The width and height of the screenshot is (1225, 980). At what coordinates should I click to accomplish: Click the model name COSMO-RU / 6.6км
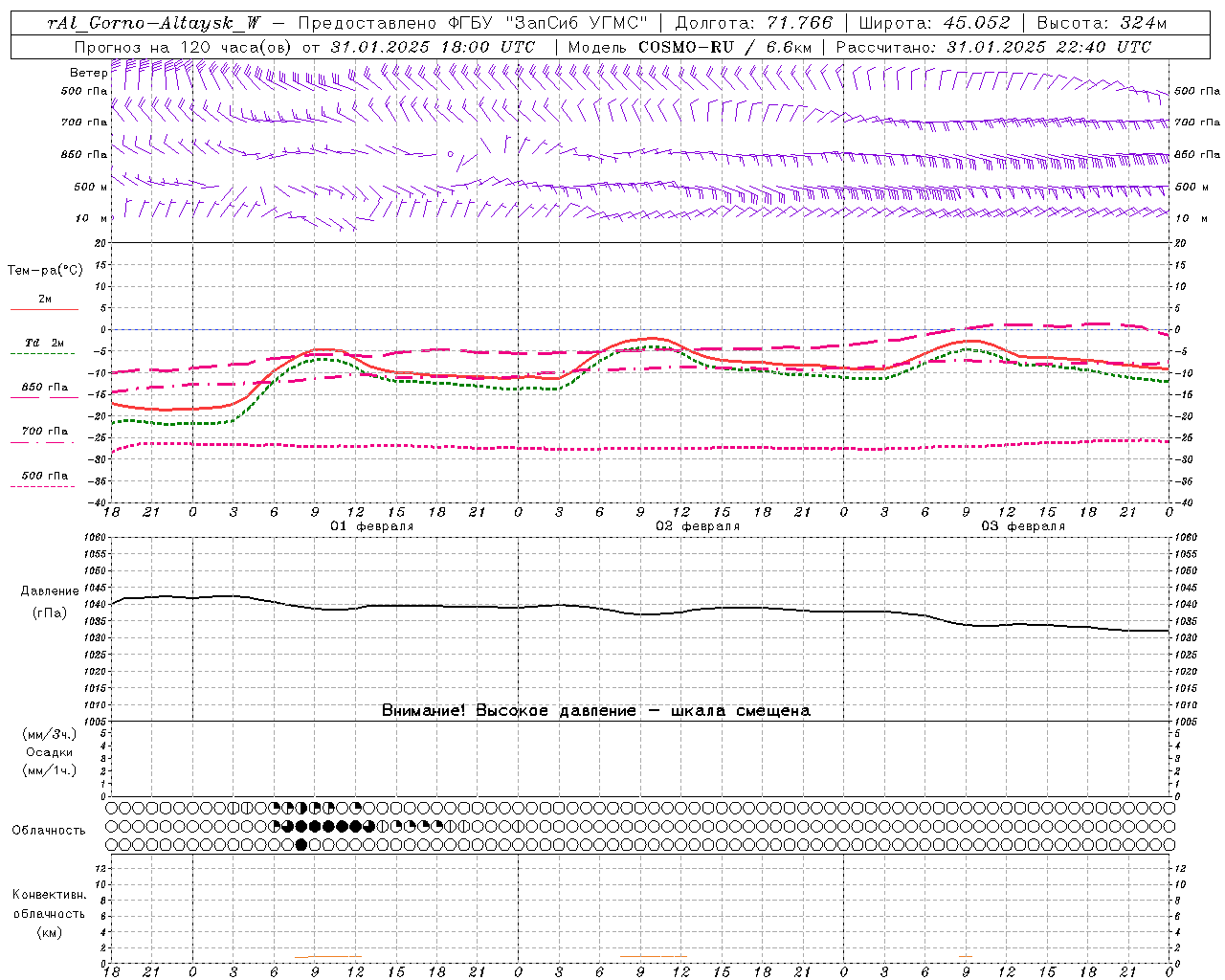tap(725, 47)
